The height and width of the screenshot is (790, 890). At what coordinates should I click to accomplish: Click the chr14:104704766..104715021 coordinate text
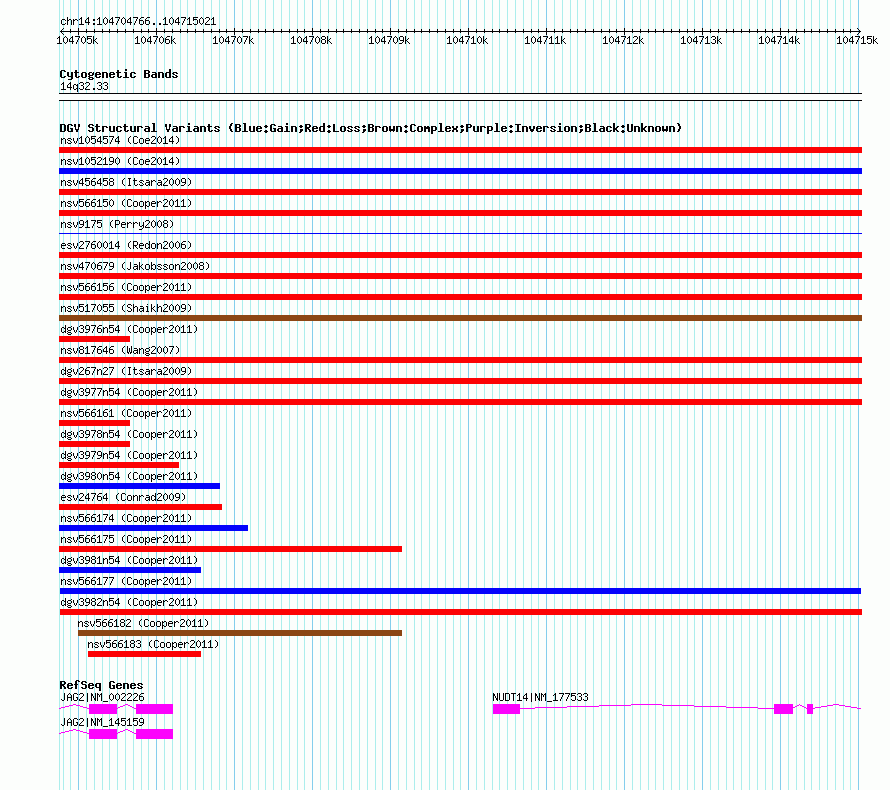tap(138, 22)
